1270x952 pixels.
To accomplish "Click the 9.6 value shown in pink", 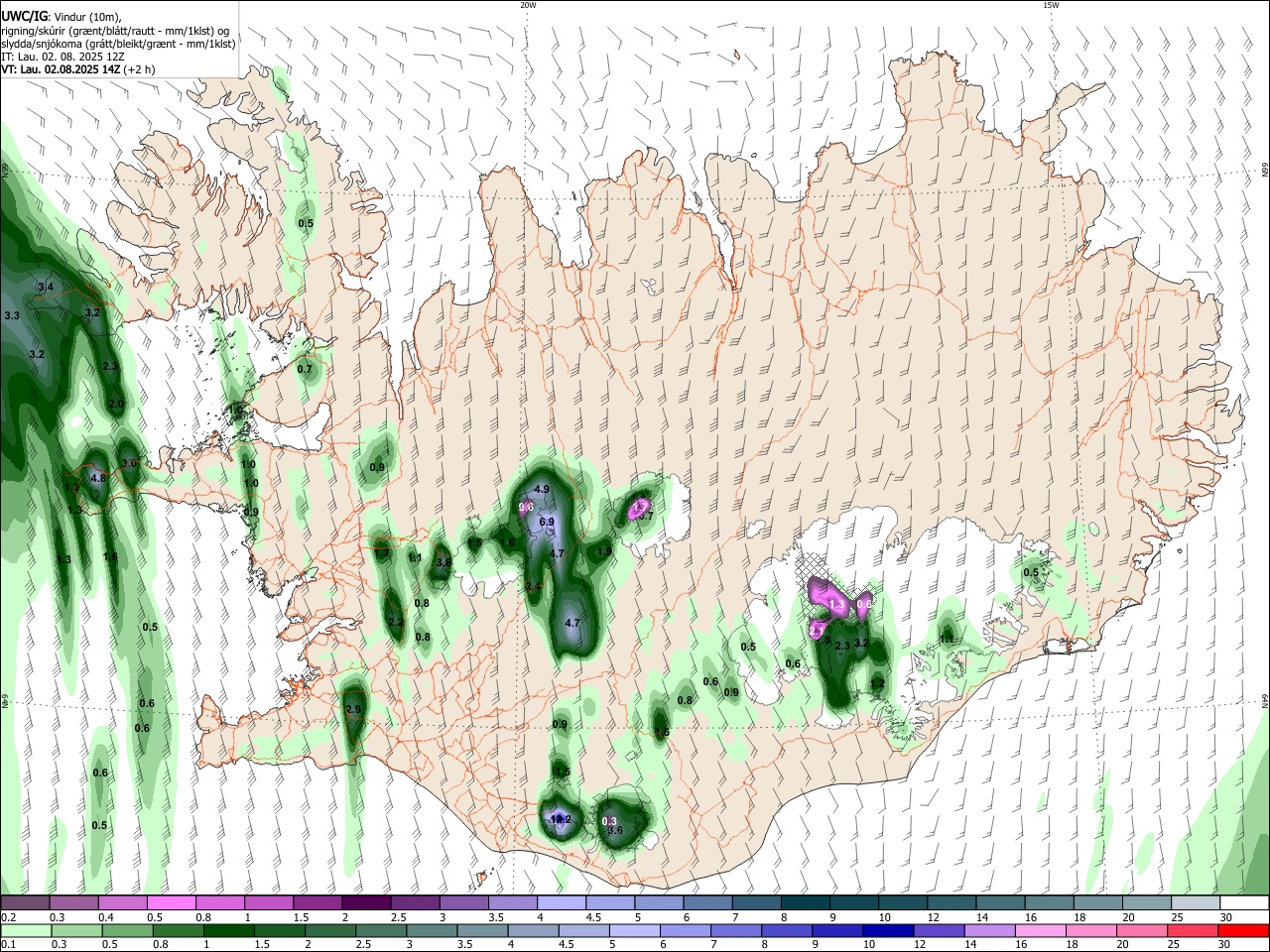I will (x=527, y=508).
